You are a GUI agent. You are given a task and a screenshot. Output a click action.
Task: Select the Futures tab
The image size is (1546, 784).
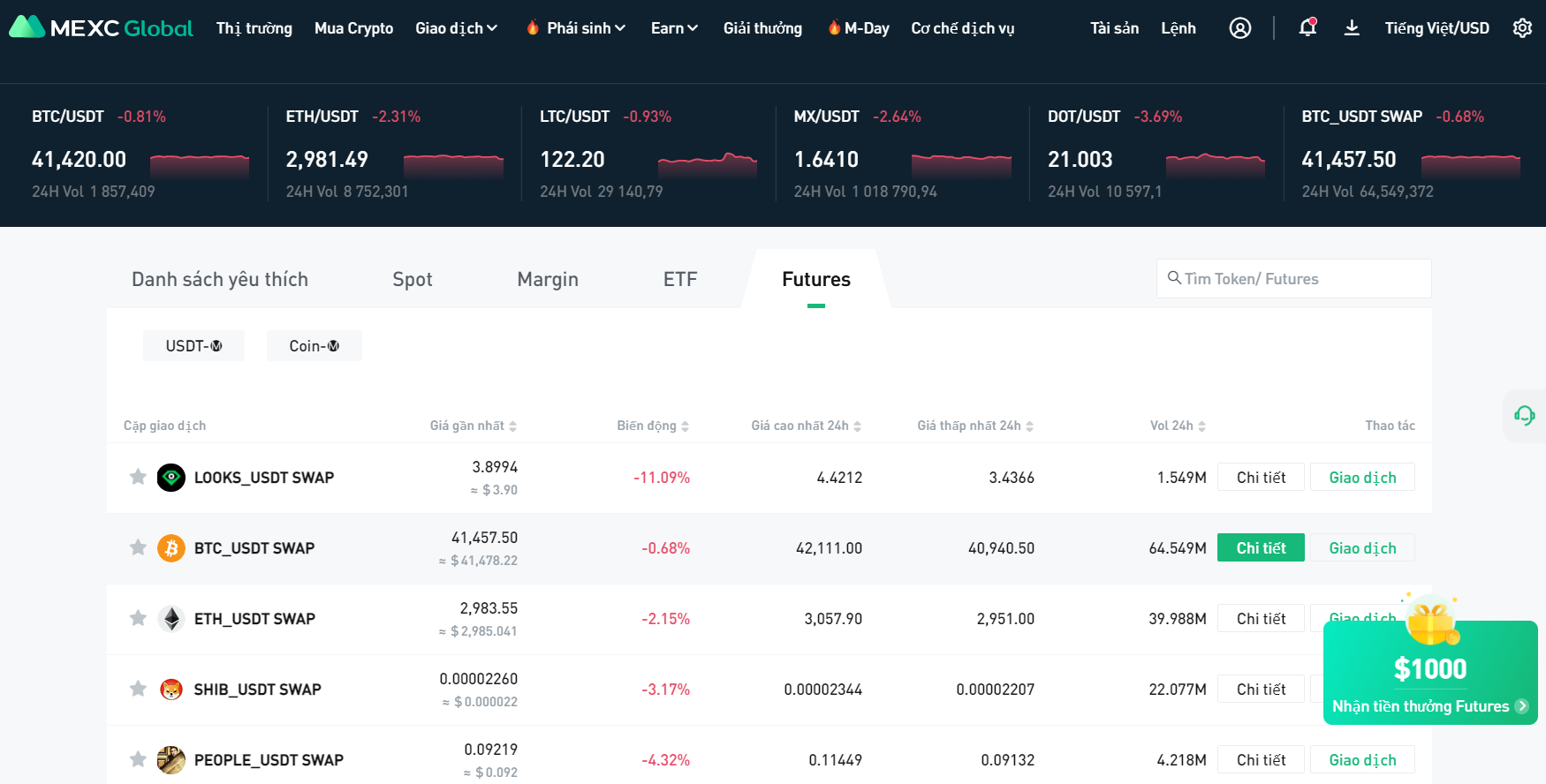point(816,280)
